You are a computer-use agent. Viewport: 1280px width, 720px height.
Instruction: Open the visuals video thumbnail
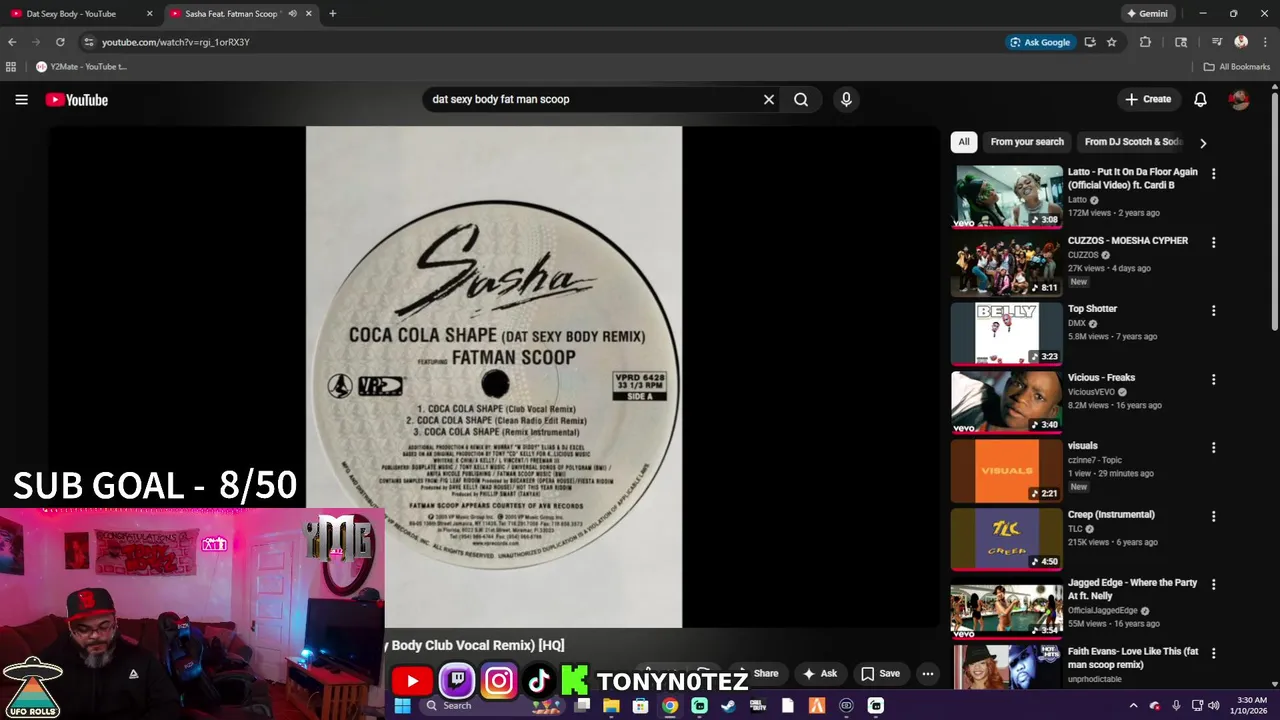pos(1007,470)
